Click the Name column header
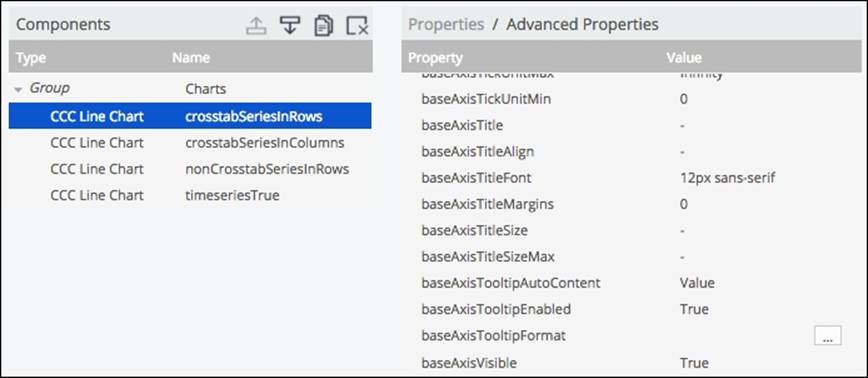This screenshot has height=378, width=868. 190,58
